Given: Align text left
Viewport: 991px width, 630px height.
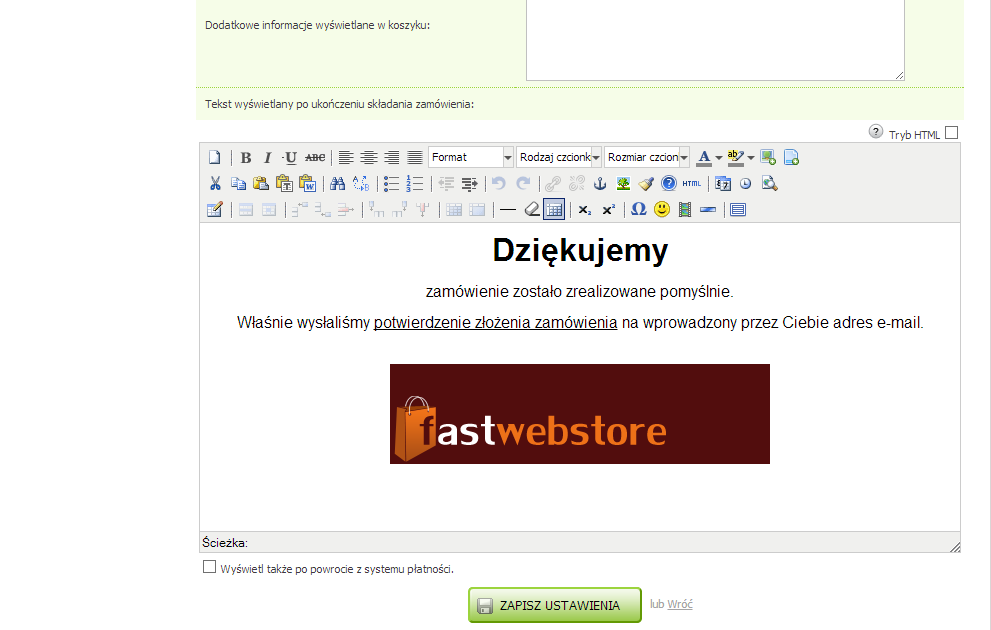Looking at the screenshot, I should [346, 157].
